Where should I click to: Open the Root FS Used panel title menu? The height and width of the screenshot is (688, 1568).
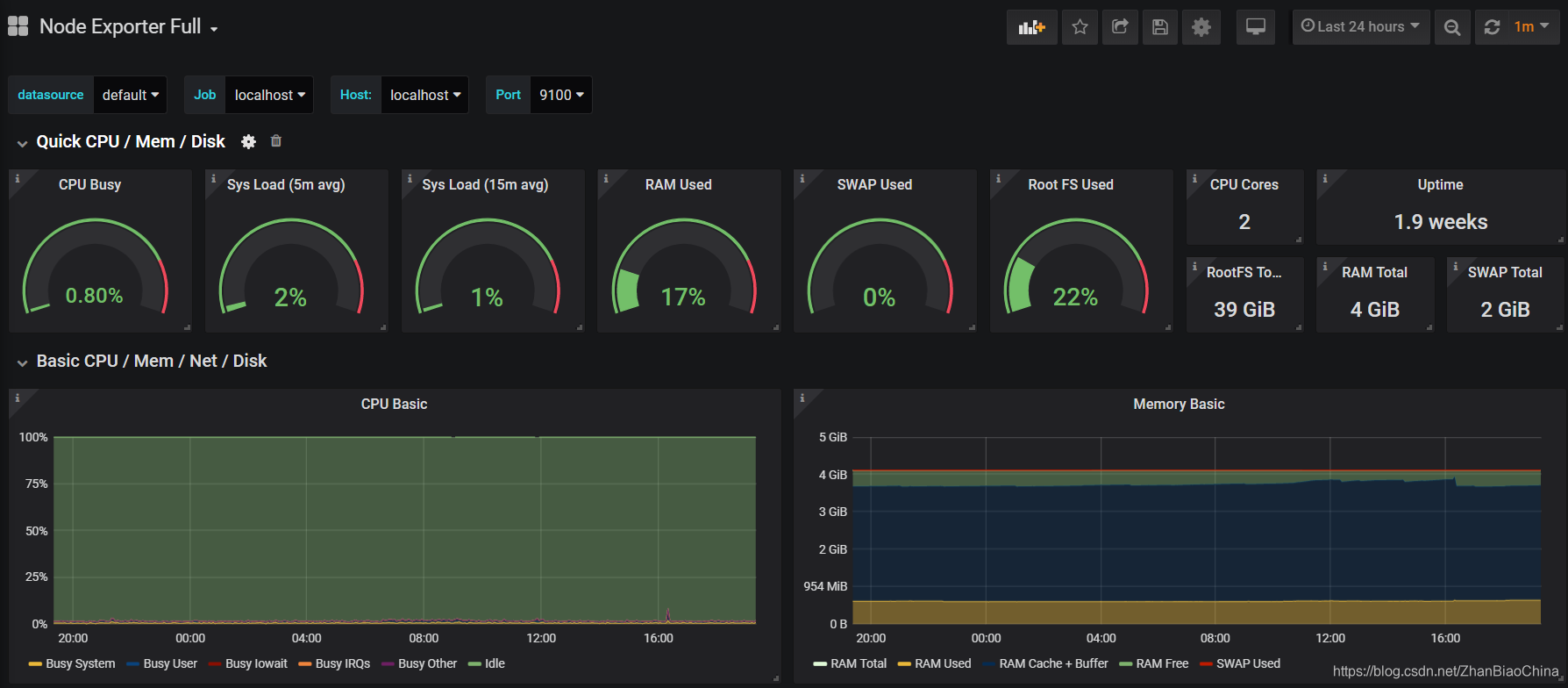pyautogui.click(x=1071, y=184)
